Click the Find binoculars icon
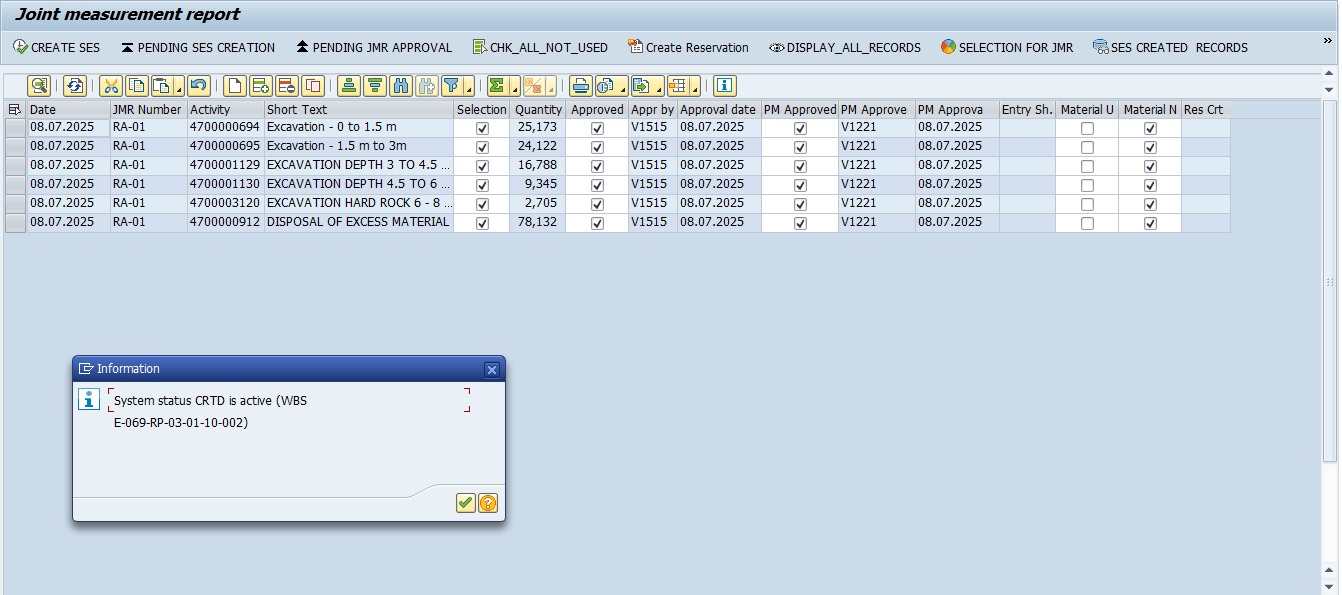 click(401, 86)
